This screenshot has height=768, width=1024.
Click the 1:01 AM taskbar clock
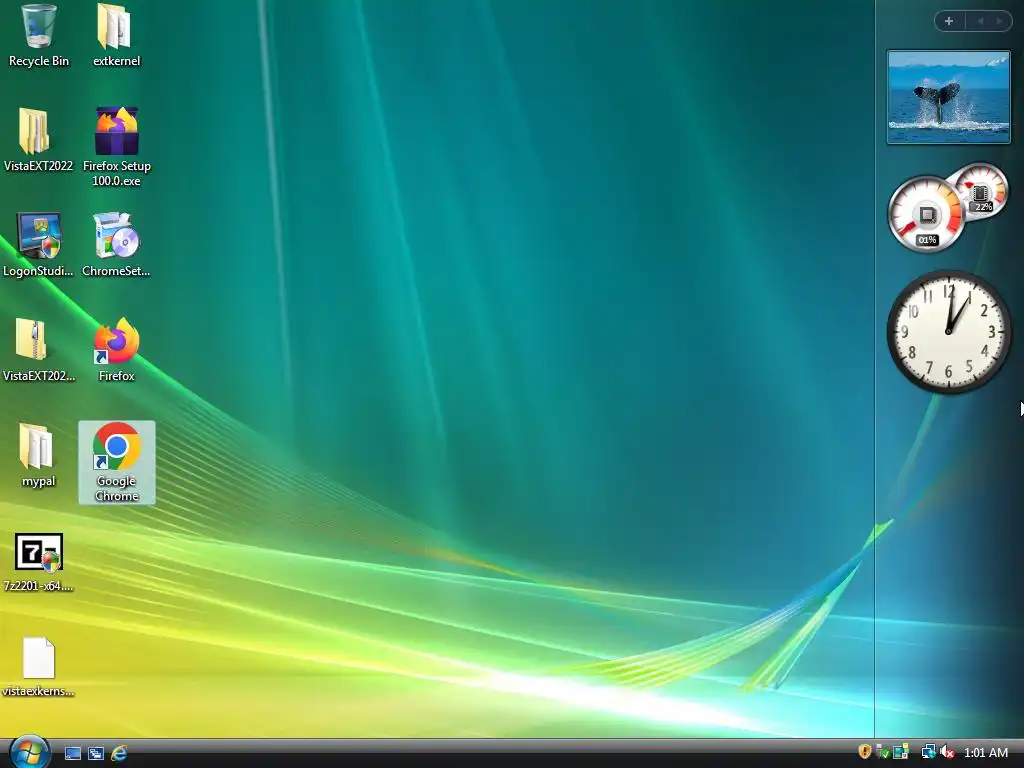[986, 753]
